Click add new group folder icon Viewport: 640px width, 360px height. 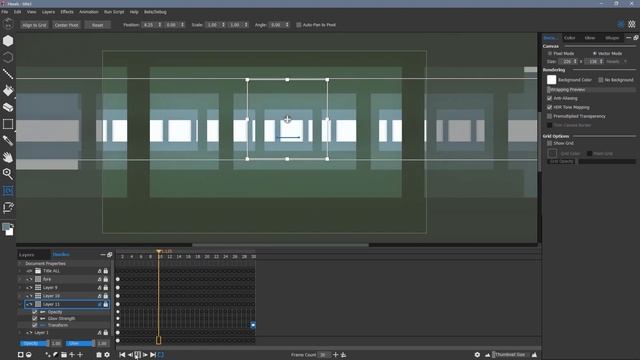[x=64, y=355]
